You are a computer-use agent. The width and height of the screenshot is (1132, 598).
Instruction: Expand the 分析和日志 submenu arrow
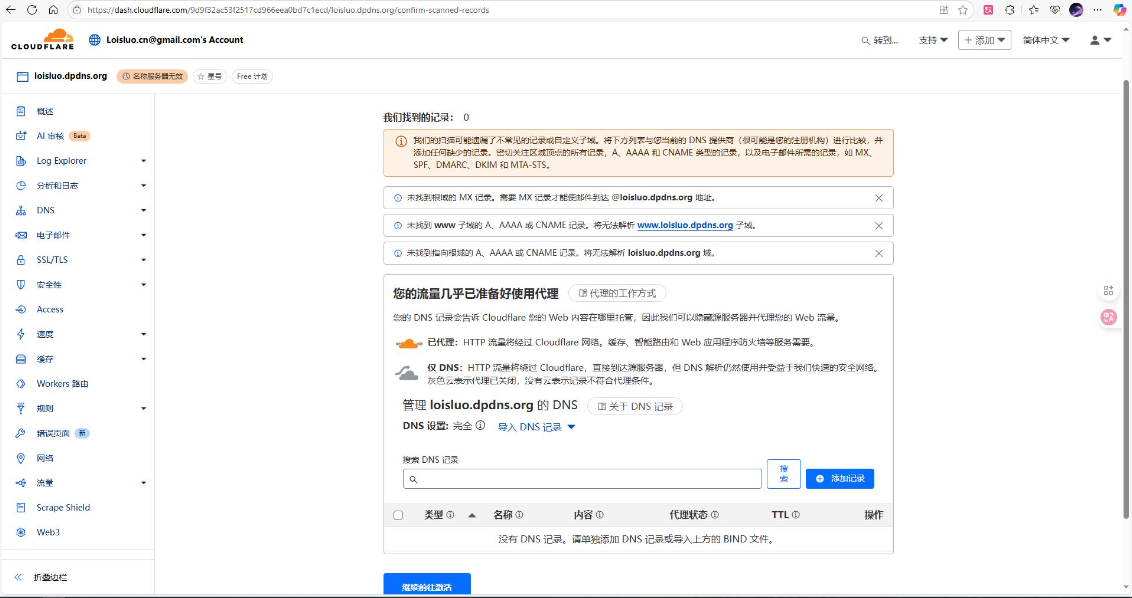[x=143, y=186]
